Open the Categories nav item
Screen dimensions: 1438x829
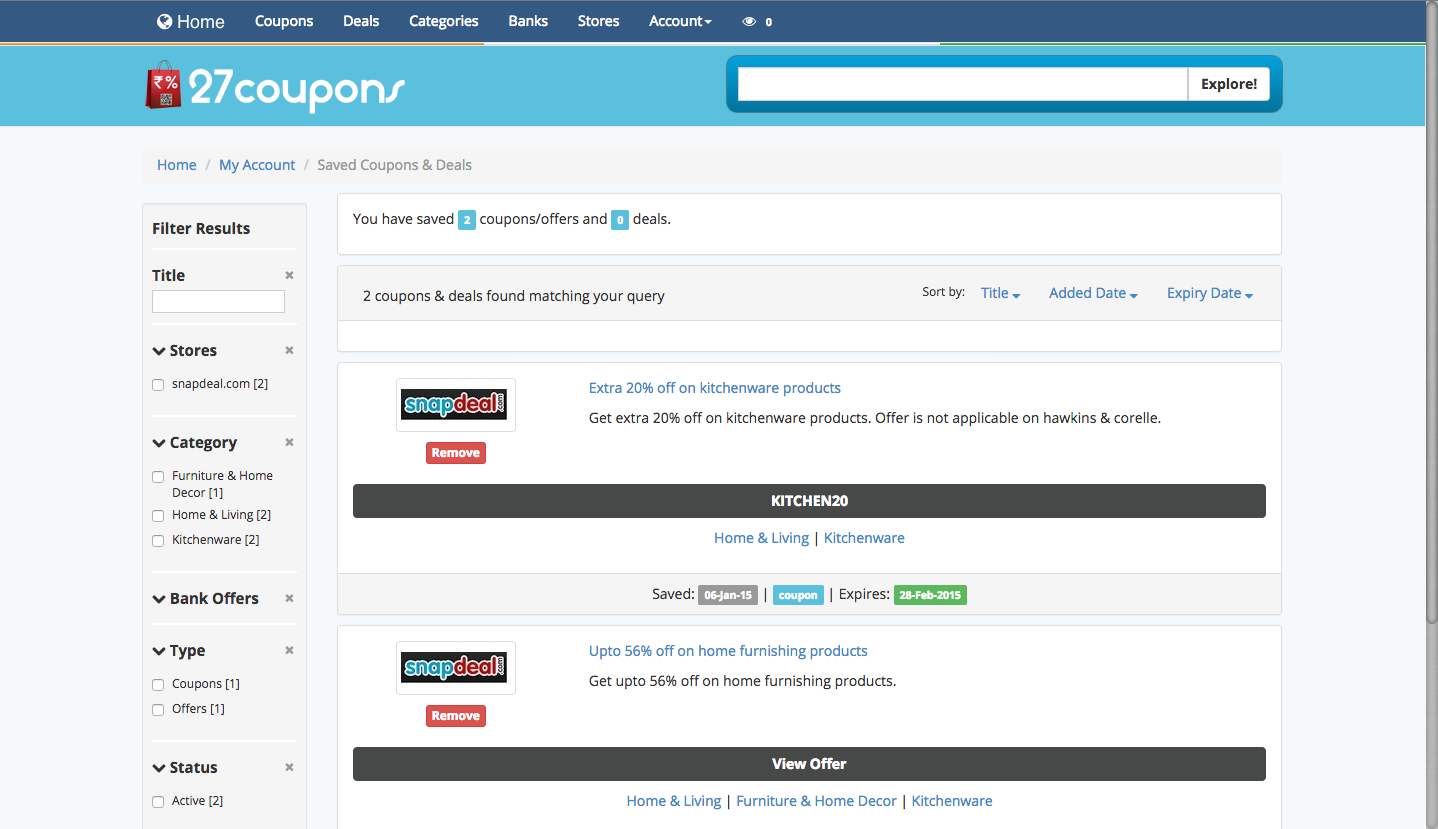(x=444, y=21)
